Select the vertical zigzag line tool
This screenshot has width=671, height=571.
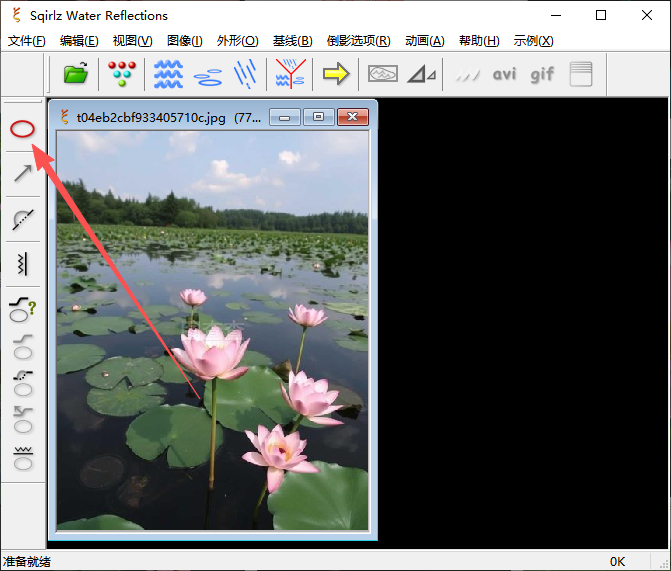(23, 264)
